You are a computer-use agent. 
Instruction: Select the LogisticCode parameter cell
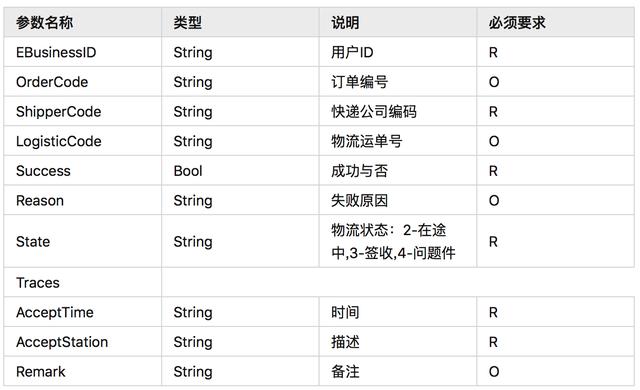(x=83, y=141)
